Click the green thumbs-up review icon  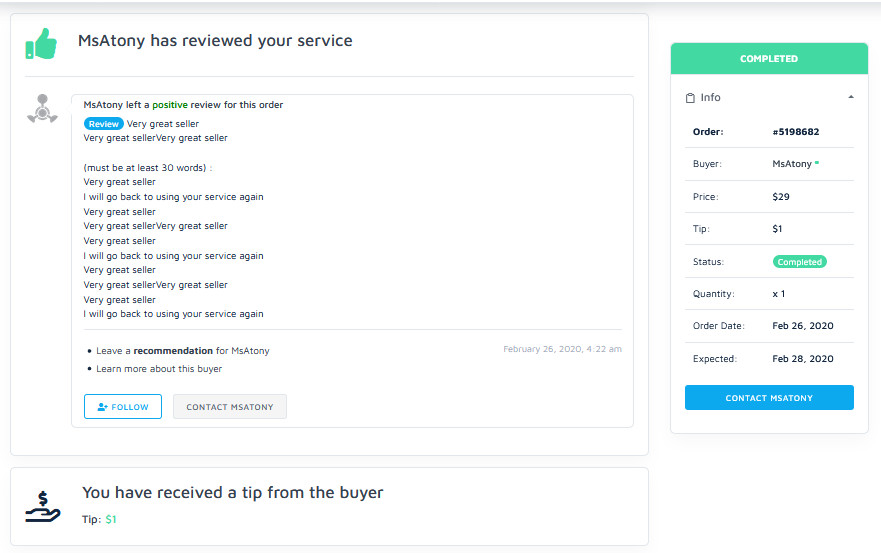pyautogui.click(x=41, y=43)
